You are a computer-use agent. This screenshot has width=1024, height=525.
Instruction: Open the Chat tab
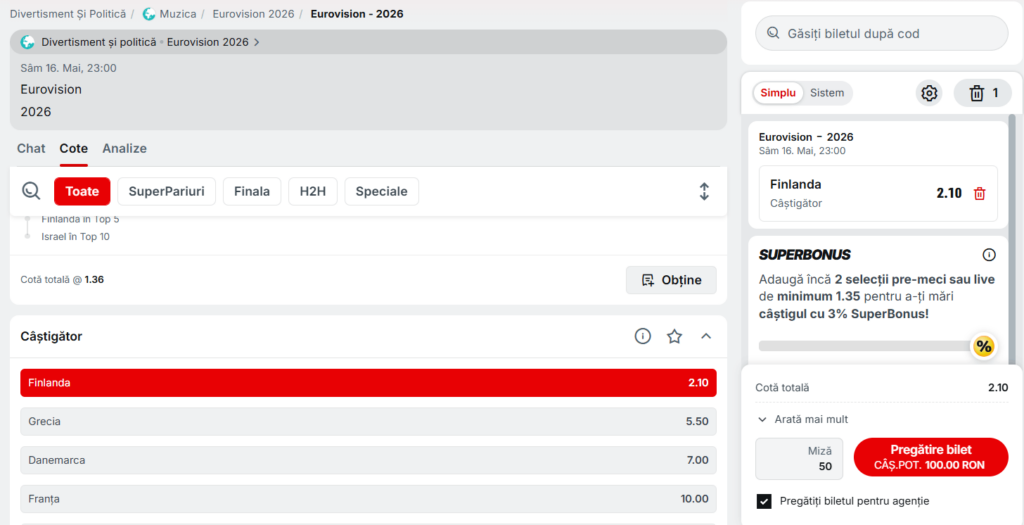[31, 149]
